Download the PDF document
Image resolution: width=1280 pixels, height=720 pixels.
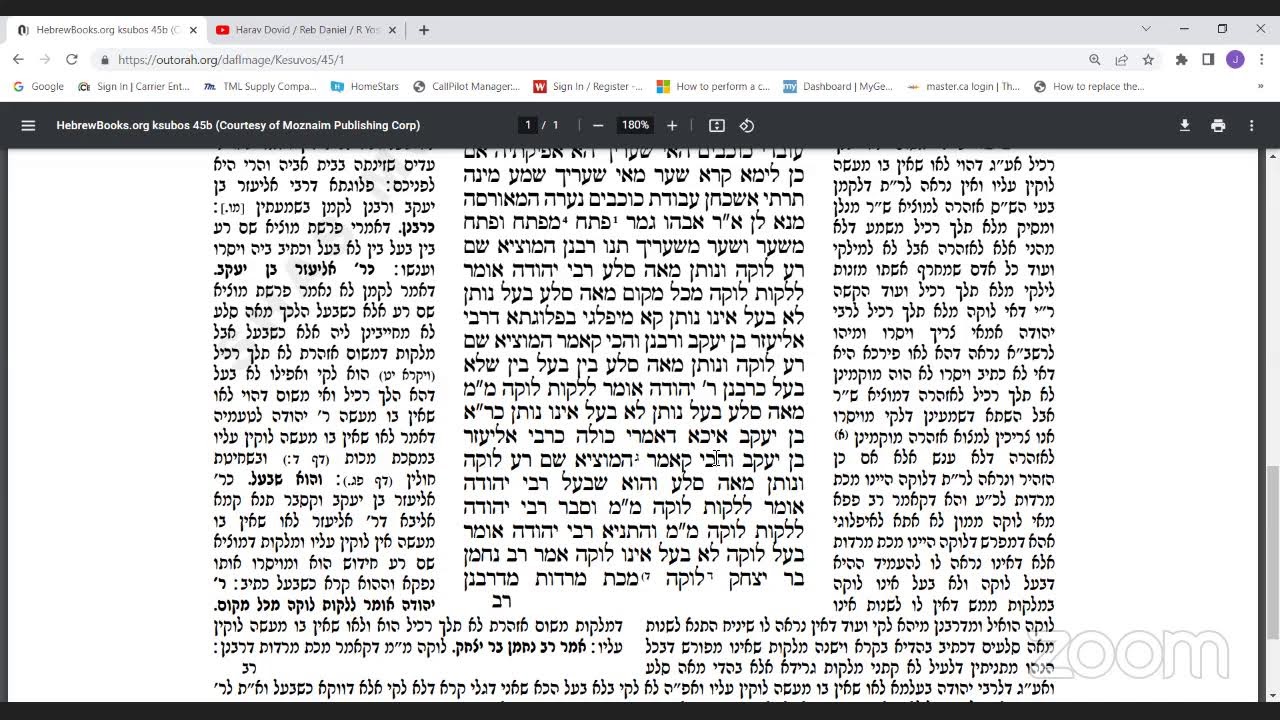(x=1185, y=125)
